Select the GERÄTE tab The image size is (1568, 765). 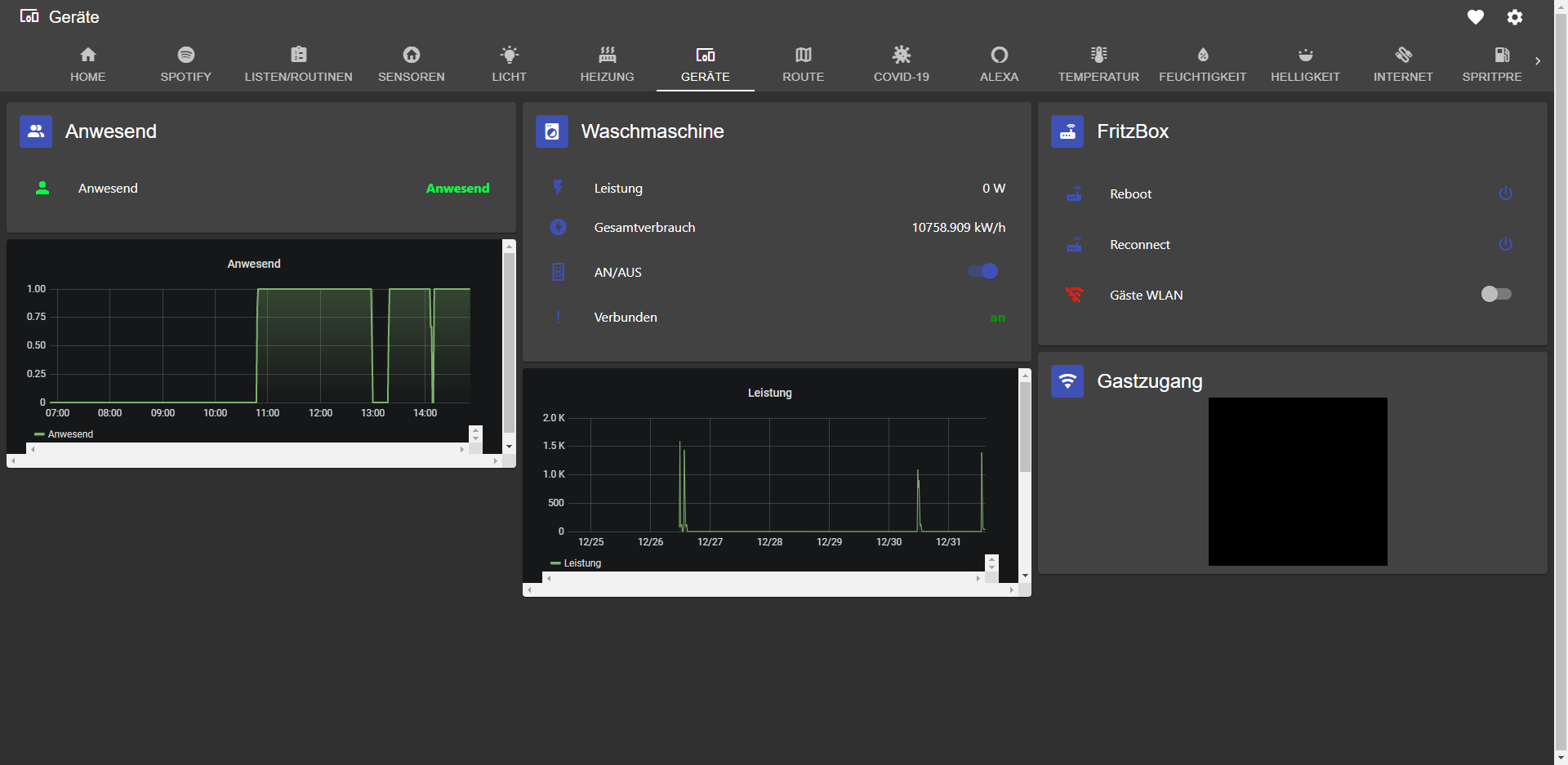pyautogui.click(x=706, y=64)
